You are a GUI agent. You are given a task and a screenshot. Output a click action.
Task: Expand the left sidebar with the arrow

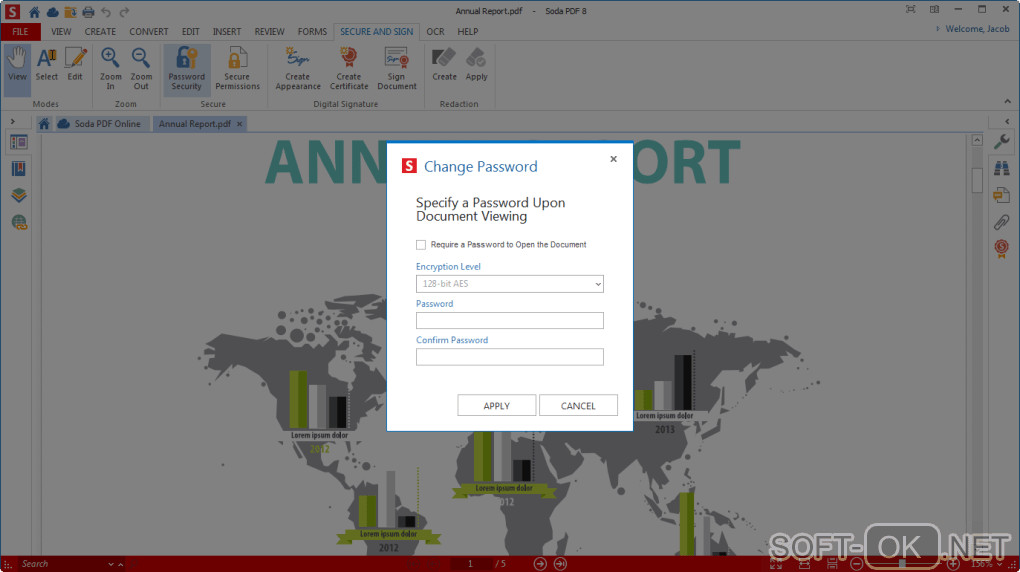pyautogui.click(x=12, y=122)
